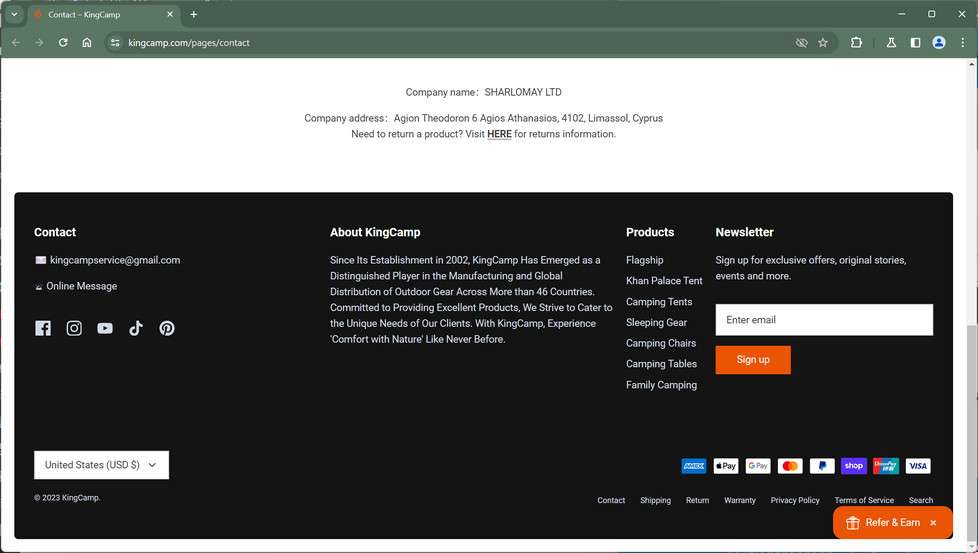Toggle the browser side panel icon
The height and width of the screenshot is (553, 978).
(915, 42)
